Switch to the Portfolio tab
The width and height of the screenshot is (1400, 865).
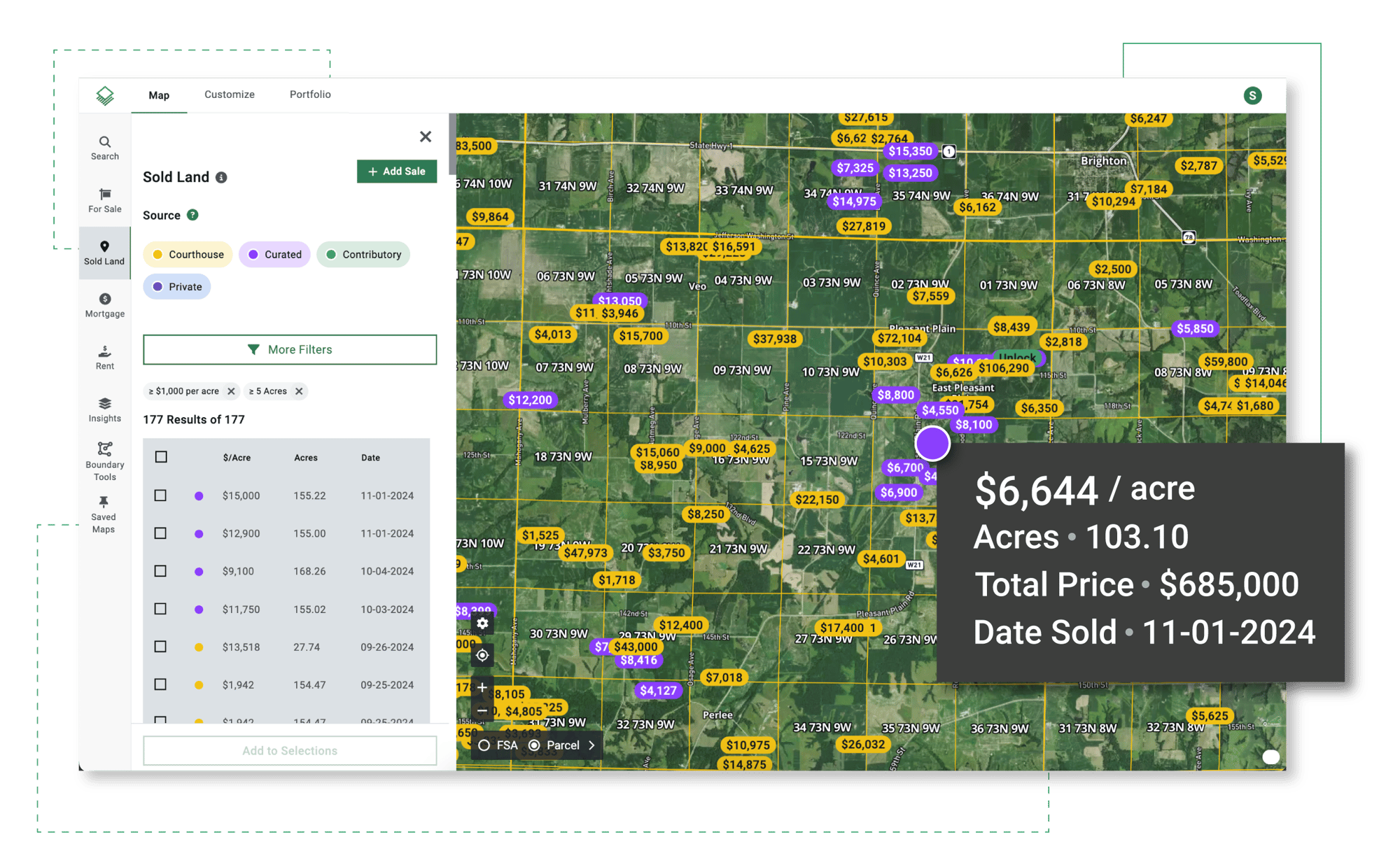point(309,94)
